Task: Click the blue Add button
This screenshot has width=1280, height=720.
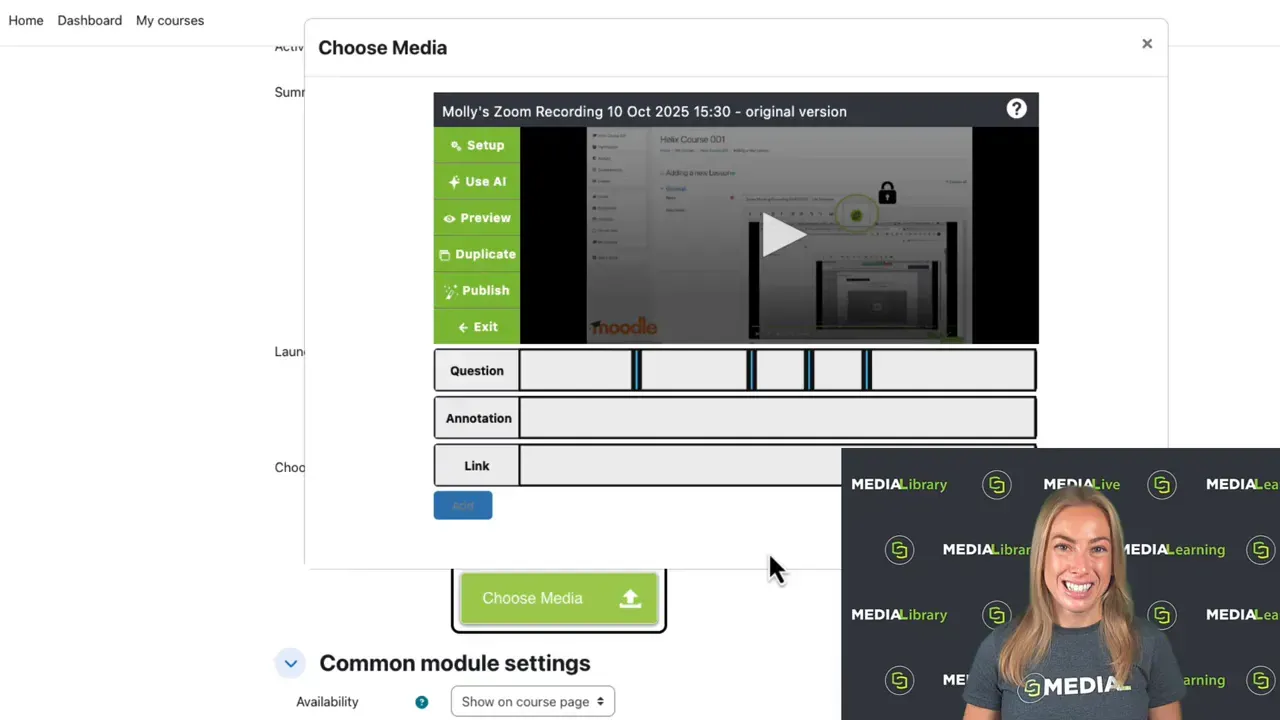Action: click(463, 506)
